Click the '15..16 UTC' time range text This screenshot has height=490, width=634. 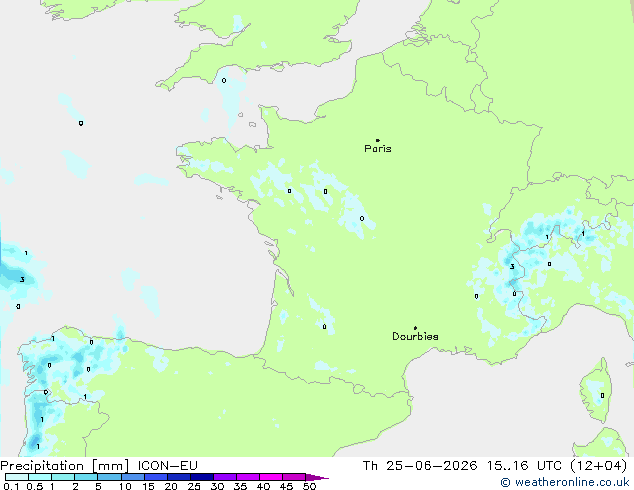click(x=524, y=466)
